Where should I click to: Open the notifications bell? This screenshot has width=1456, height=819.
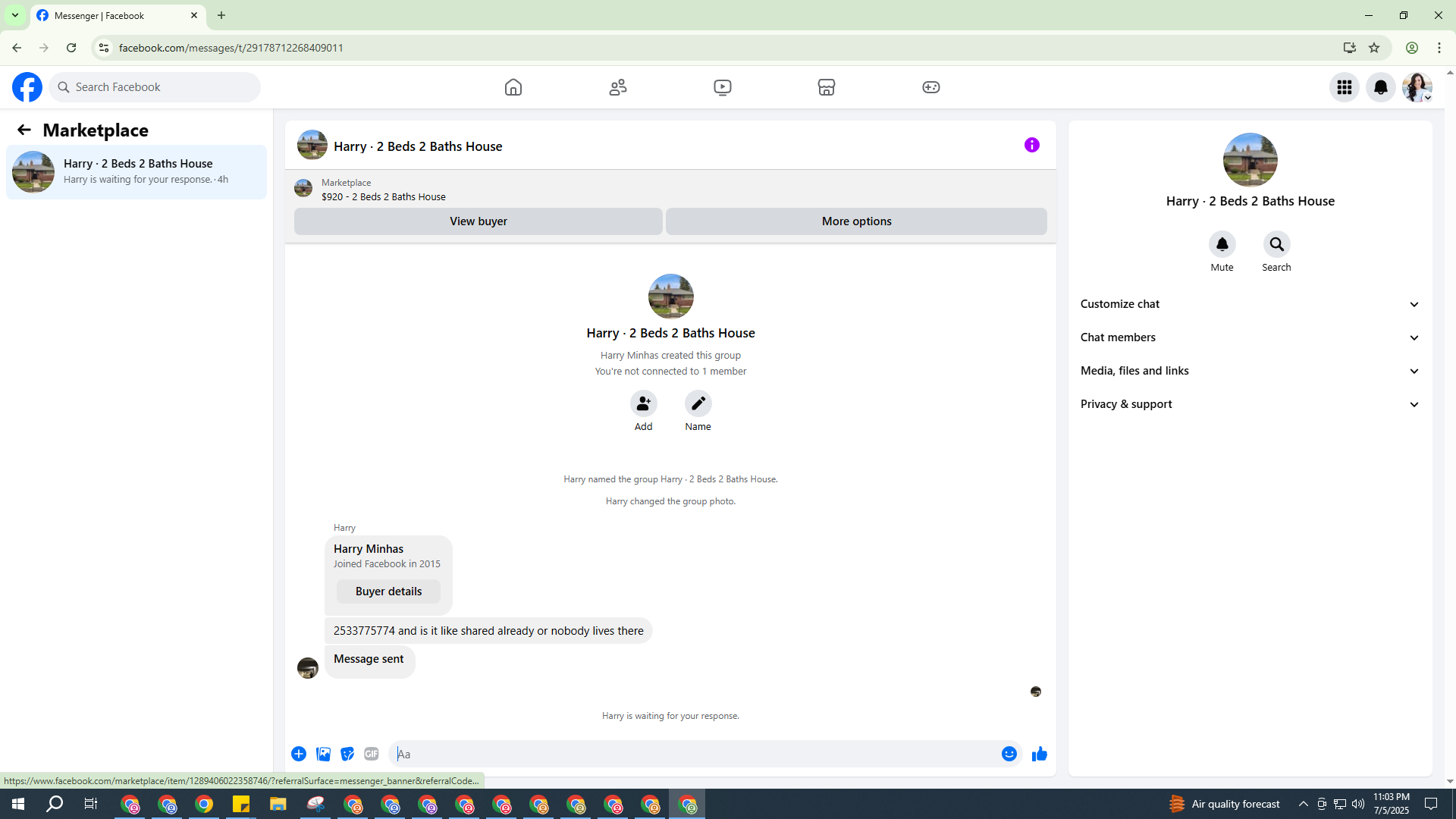(1381, 87)
